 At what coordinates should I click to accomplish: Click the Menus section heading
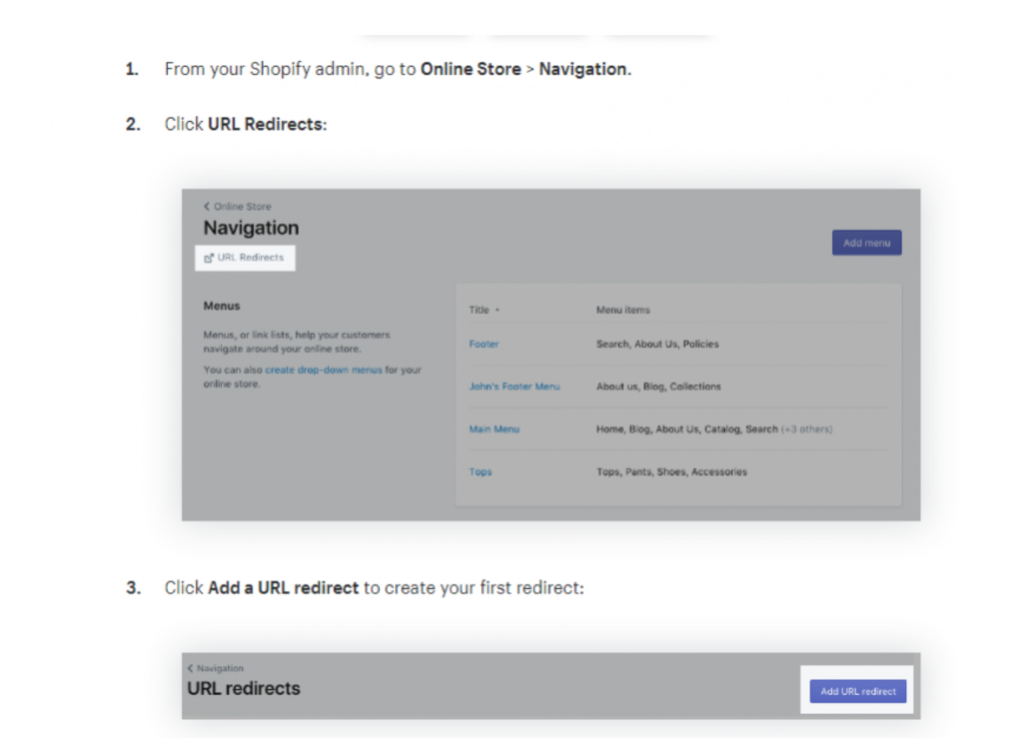[x=222, y=306]
